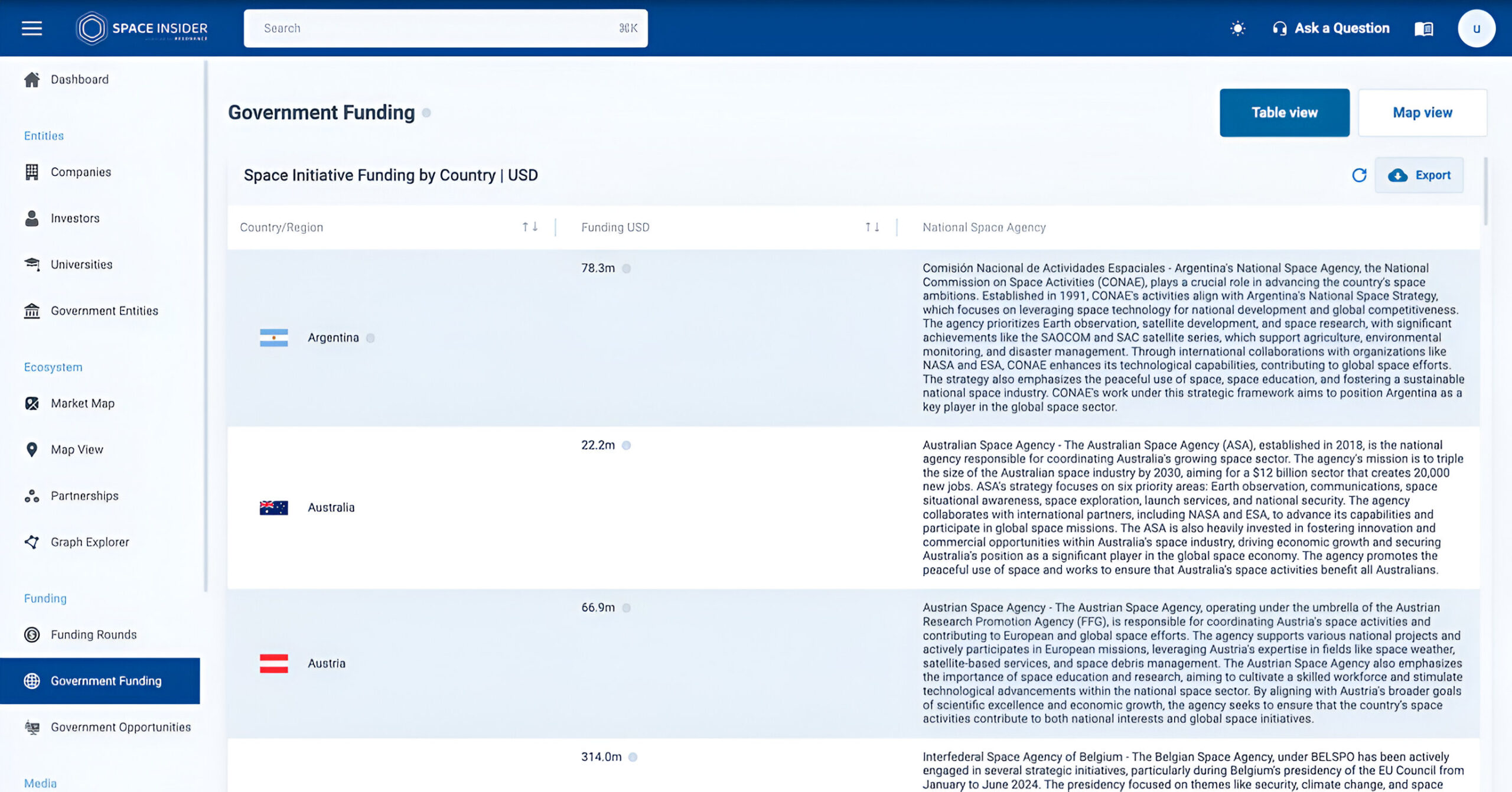The width and height of the screenshot is (1512, 792).
Task: Open Funding Rounds in sidebar
Action: point(94,634)
